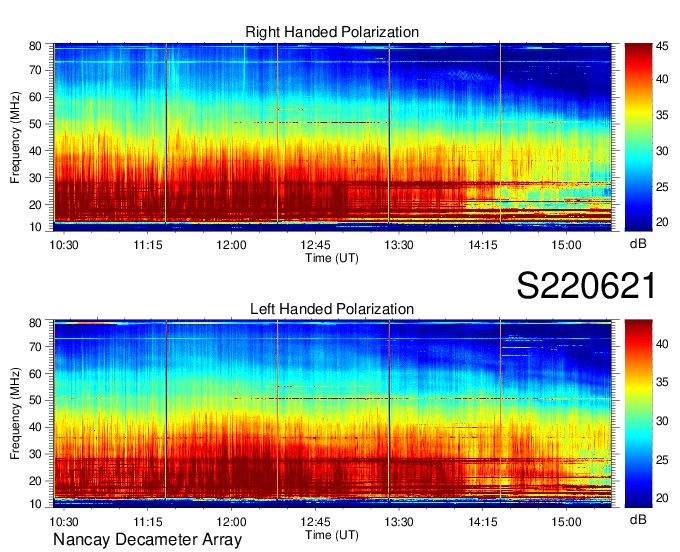Viewport: 680px width, 552px height.
Task: Click the "Right Handed Polarization" plot title
Action: (332, 32)
